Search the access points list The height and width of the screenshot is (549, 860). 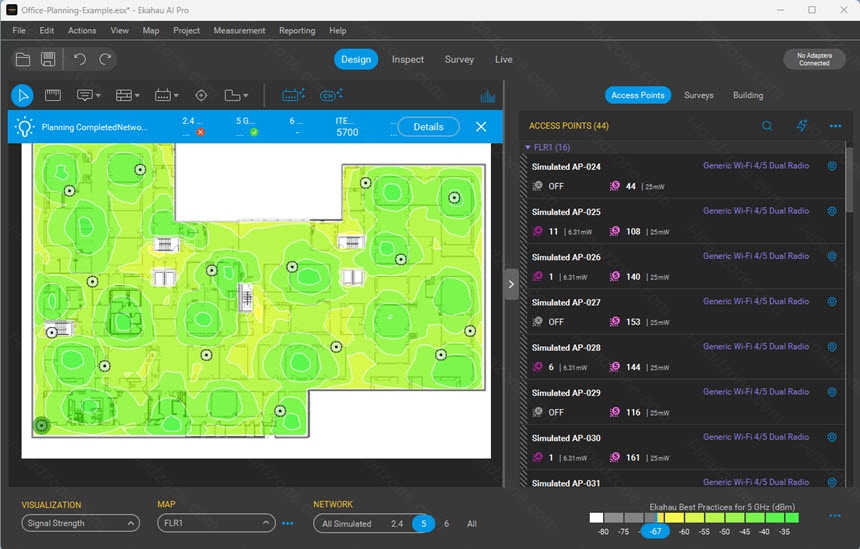[767, 126]
